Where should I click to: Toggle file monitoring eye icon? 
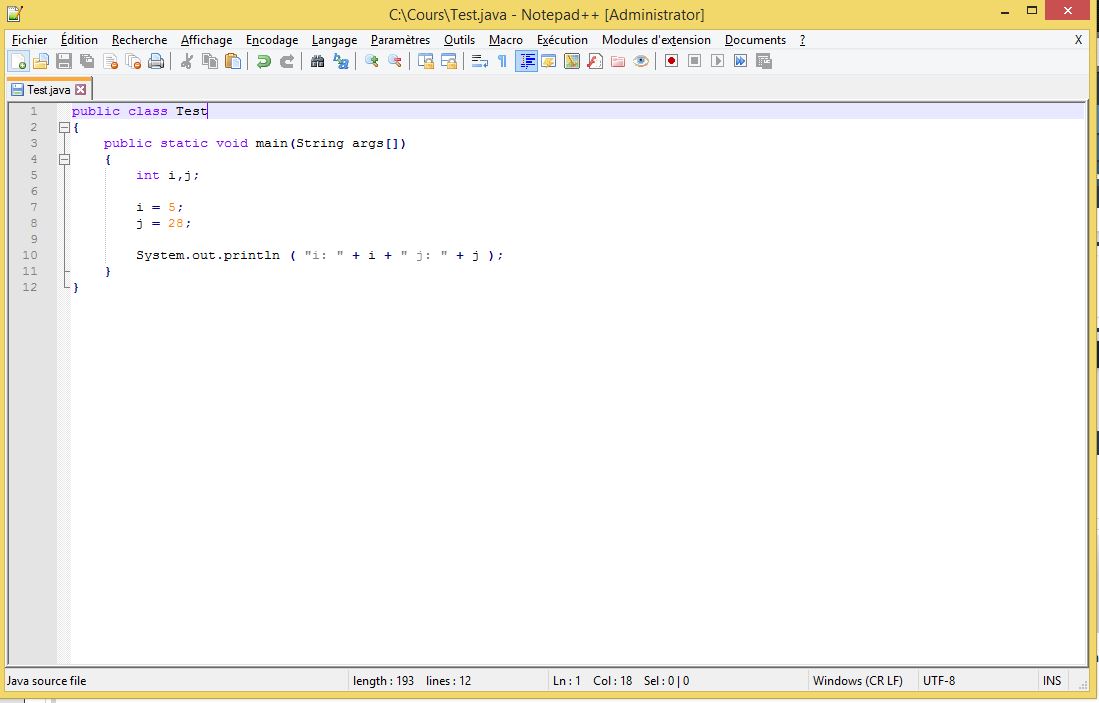[x=641, y=62]
